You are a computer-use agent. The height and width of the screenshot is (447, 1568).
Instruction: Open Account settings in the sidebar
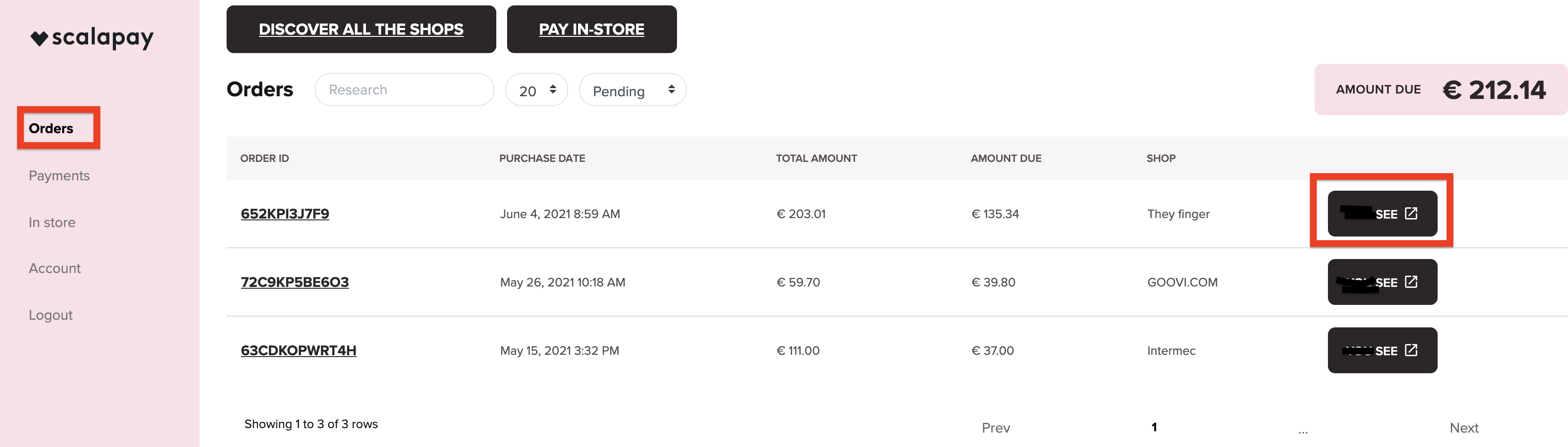tap(54, 268)
